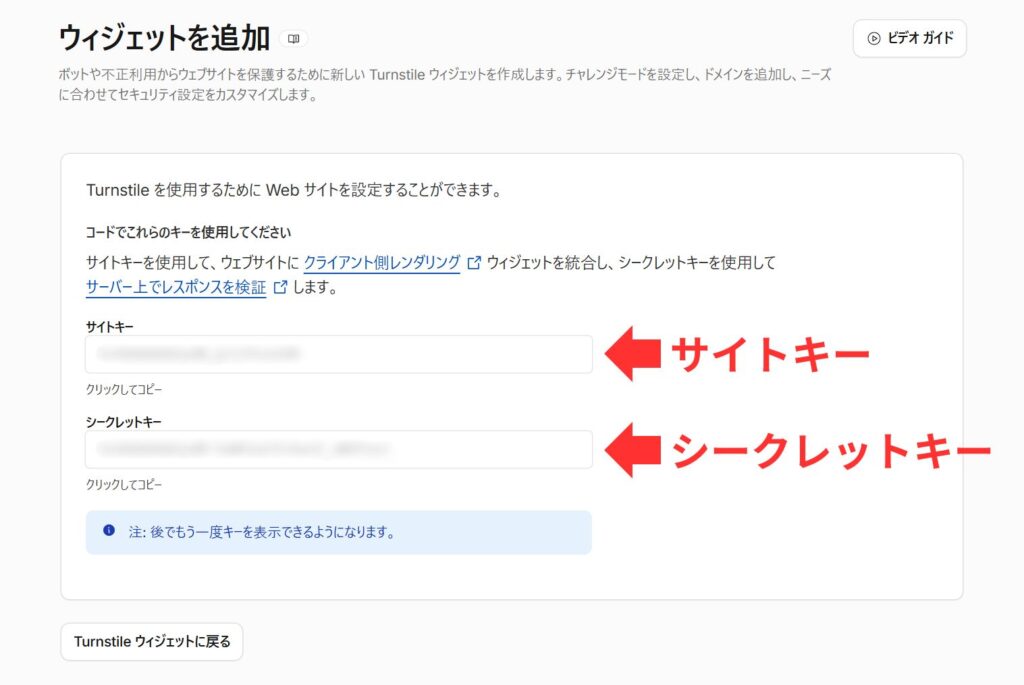Click external-link icon after クライアント側レンダリング
Viewport: 1024px width, 685px height.
click(x=474, y=263)
